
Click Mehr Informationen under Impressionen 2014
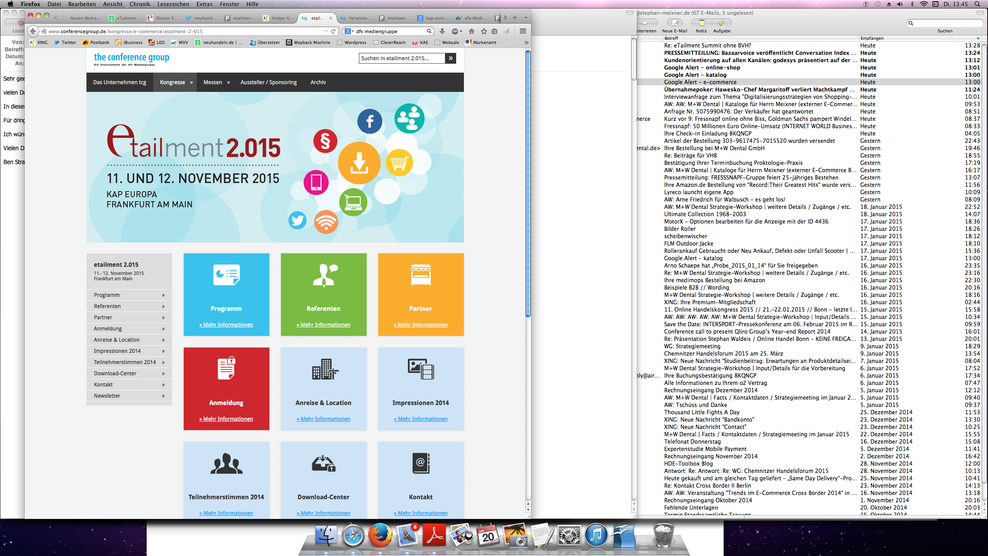[x=420, y=419]
